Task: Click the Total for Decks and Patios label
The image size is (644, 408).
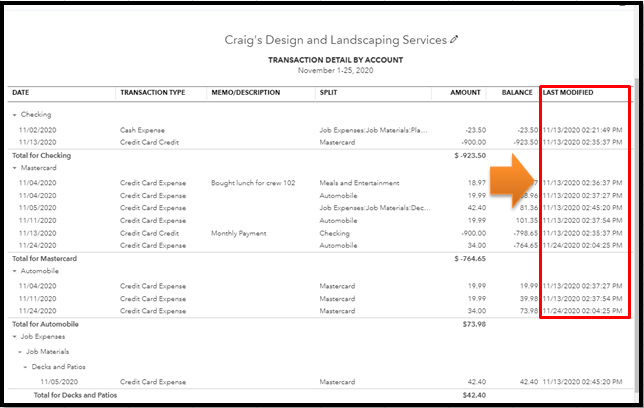Action: click(75, 395)
